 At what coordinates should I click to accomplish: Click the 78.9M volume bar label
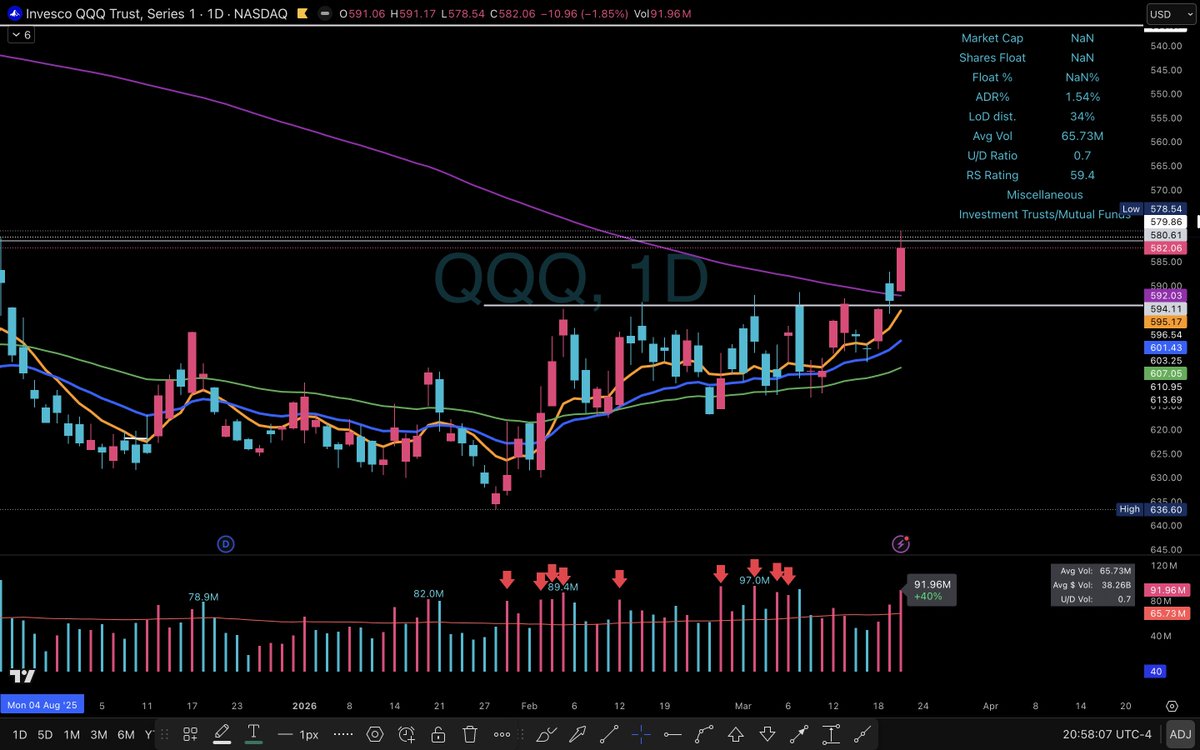point(203,596)
